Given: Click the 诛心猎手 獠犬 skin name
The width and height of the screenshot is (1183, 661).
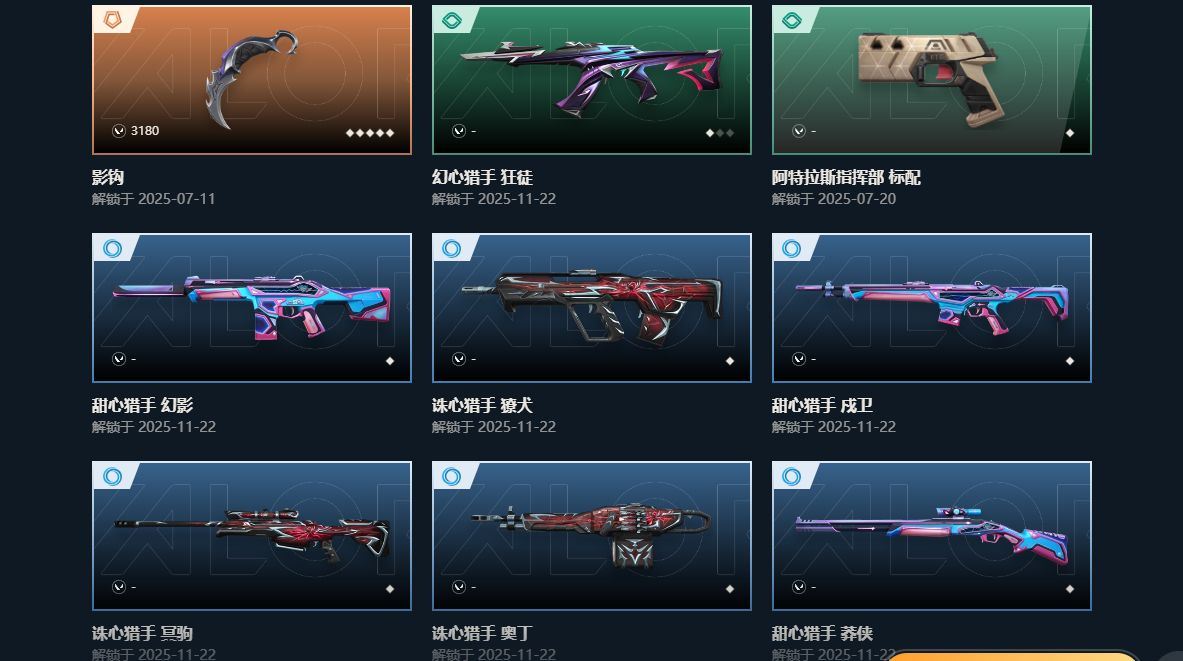Looking at the screenshot, I should pos(482,405).
